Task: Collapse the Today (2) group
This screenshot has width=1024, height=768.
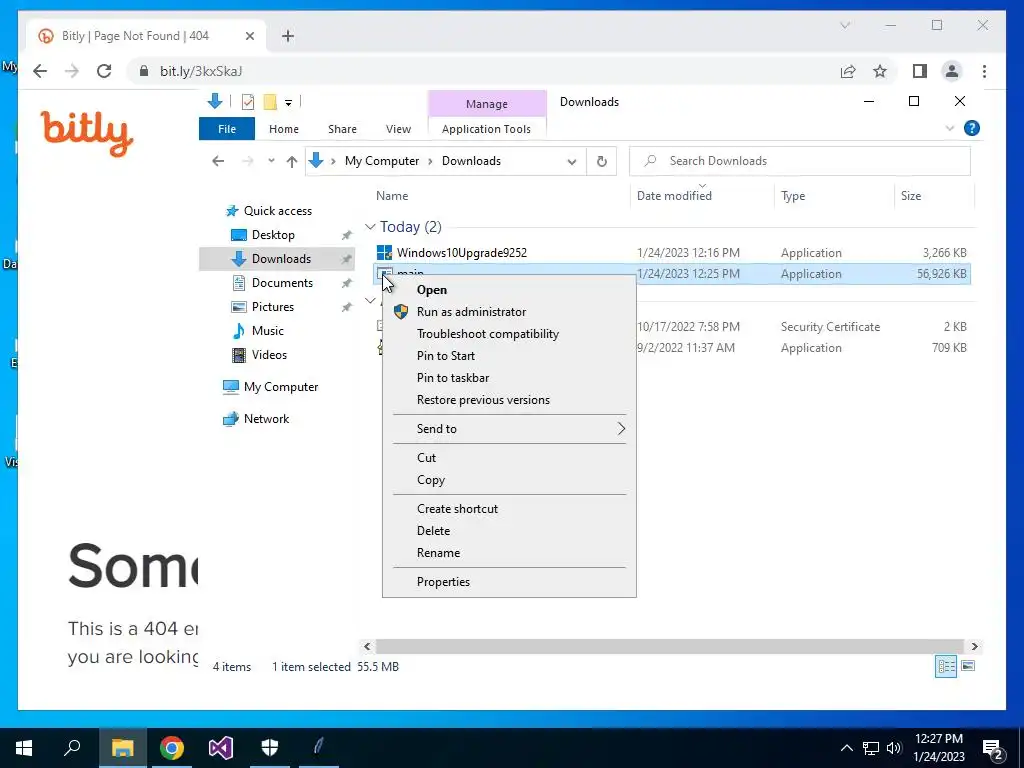Action: (370, 227)
